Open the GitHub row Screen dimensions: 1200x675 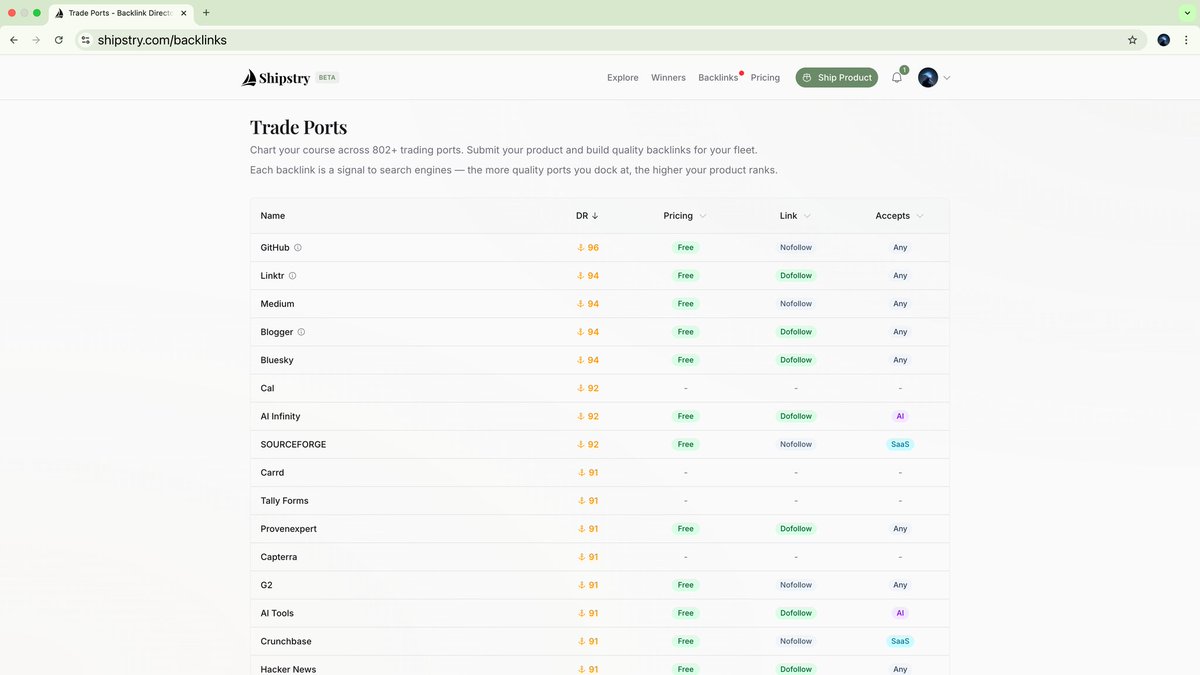[x=599, y=247]
